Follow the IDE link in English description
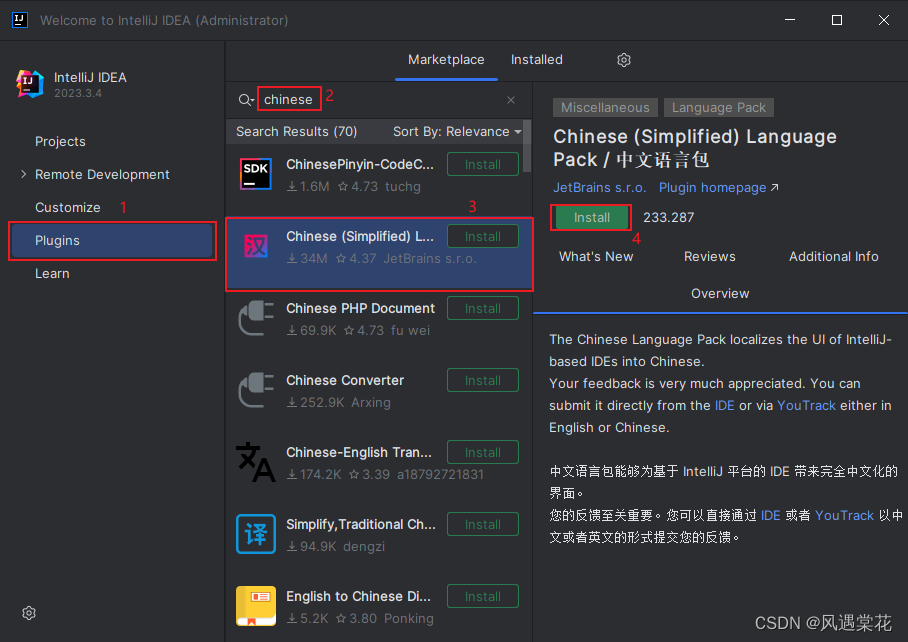 coord(724,405)
